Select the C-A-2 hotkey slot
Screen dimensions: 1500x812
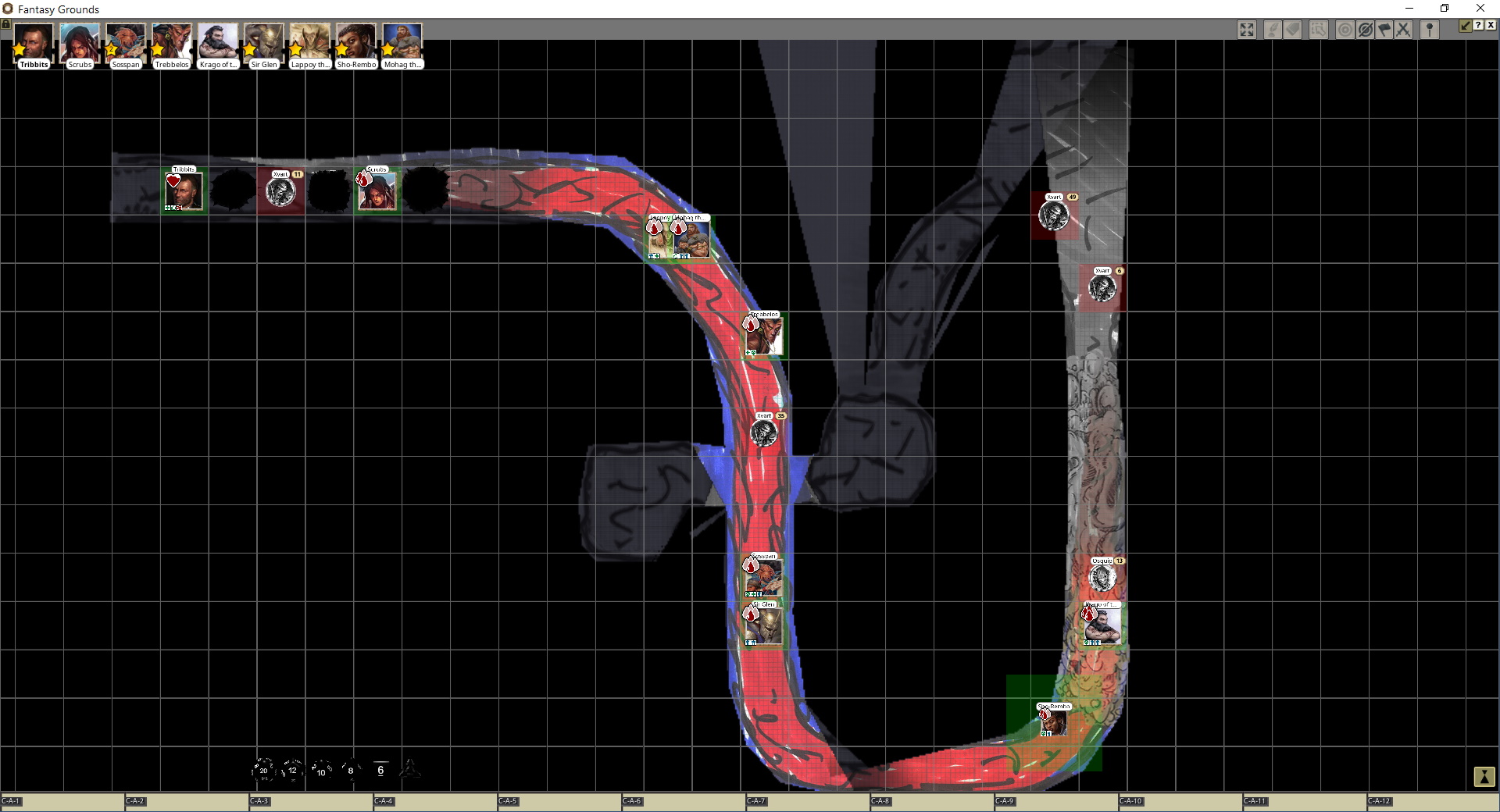tap(186, 802)
